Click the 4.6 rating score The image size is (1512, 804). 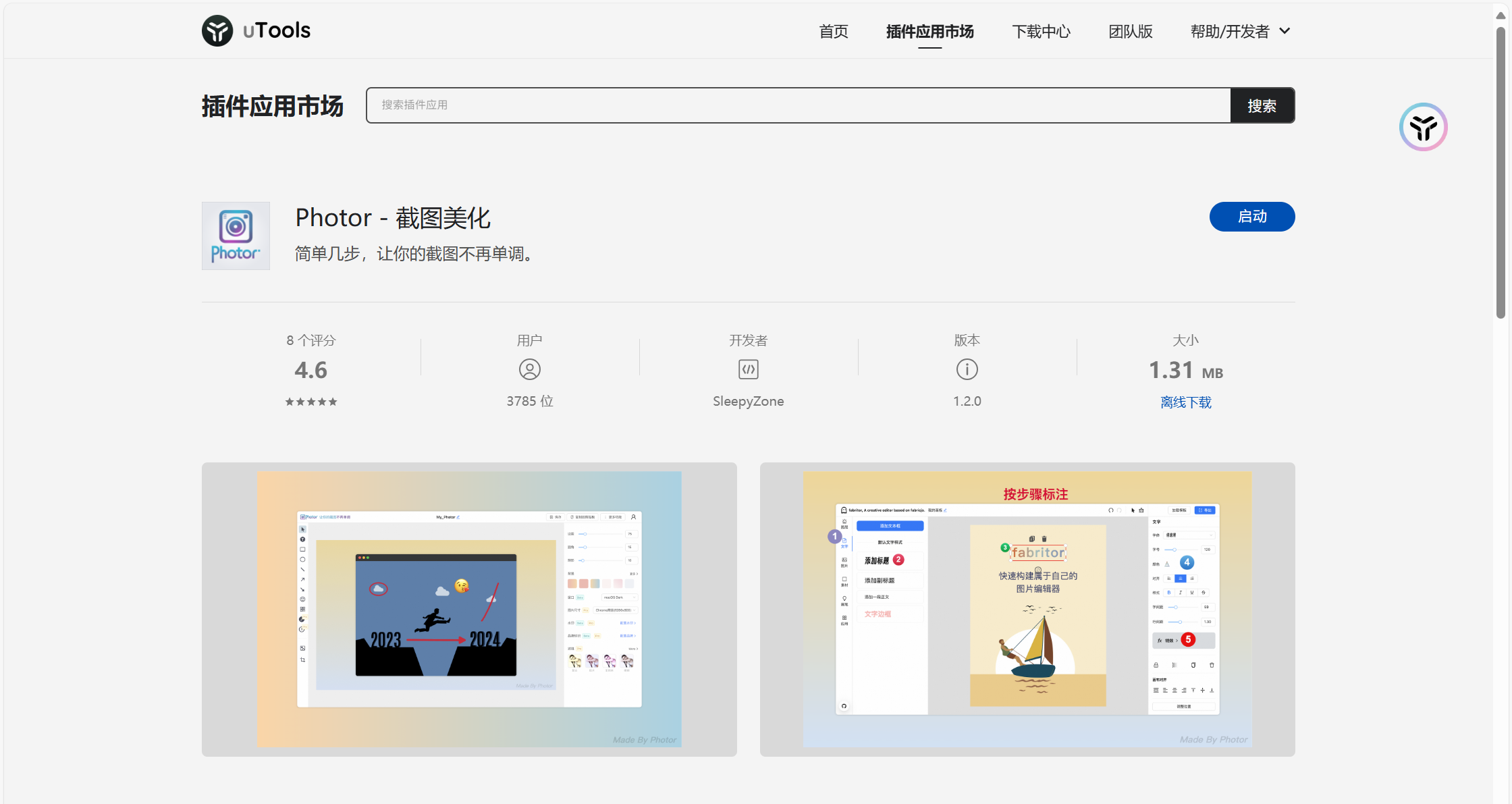(310, 370)
